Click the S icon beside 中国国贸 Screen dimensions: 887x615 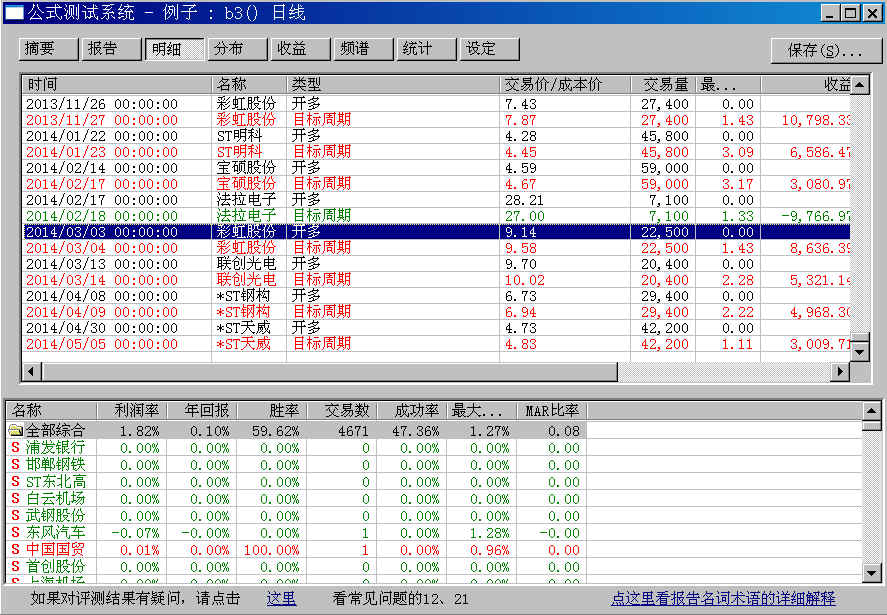pyautogui.click(x=15, y=549)
